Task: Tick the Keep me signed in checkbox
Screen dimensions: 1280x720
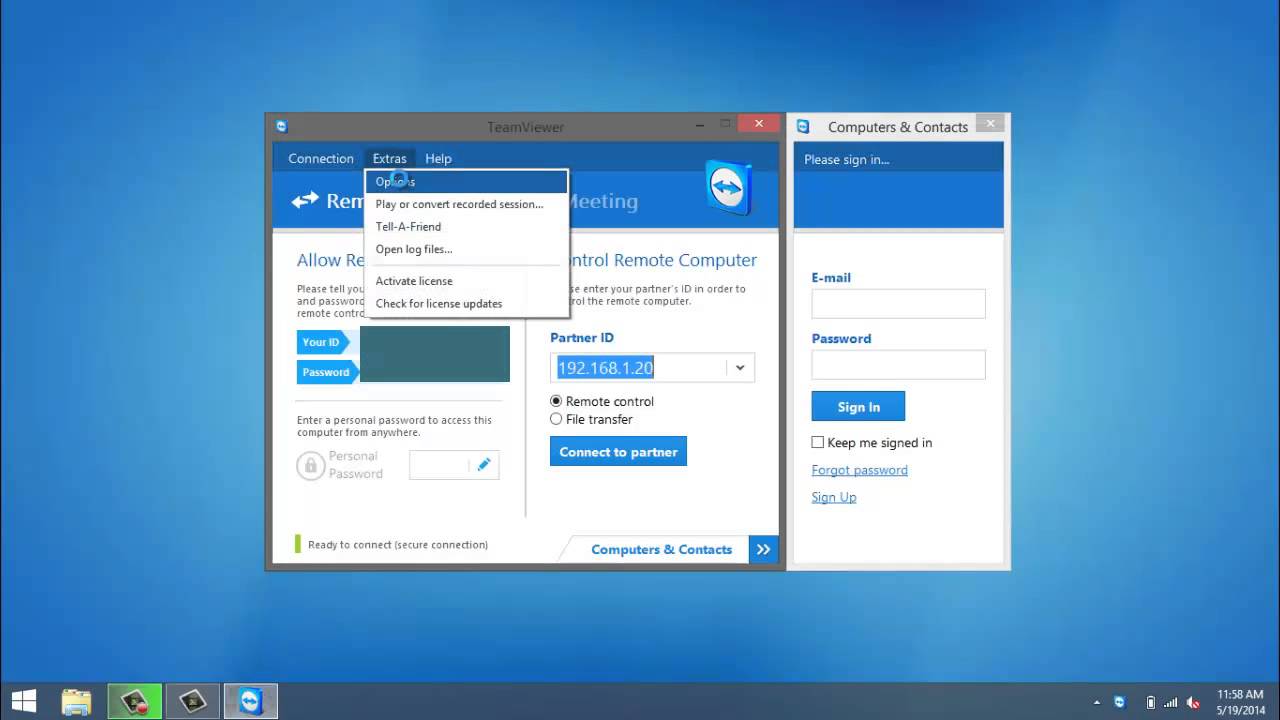Action: (818, 442)
